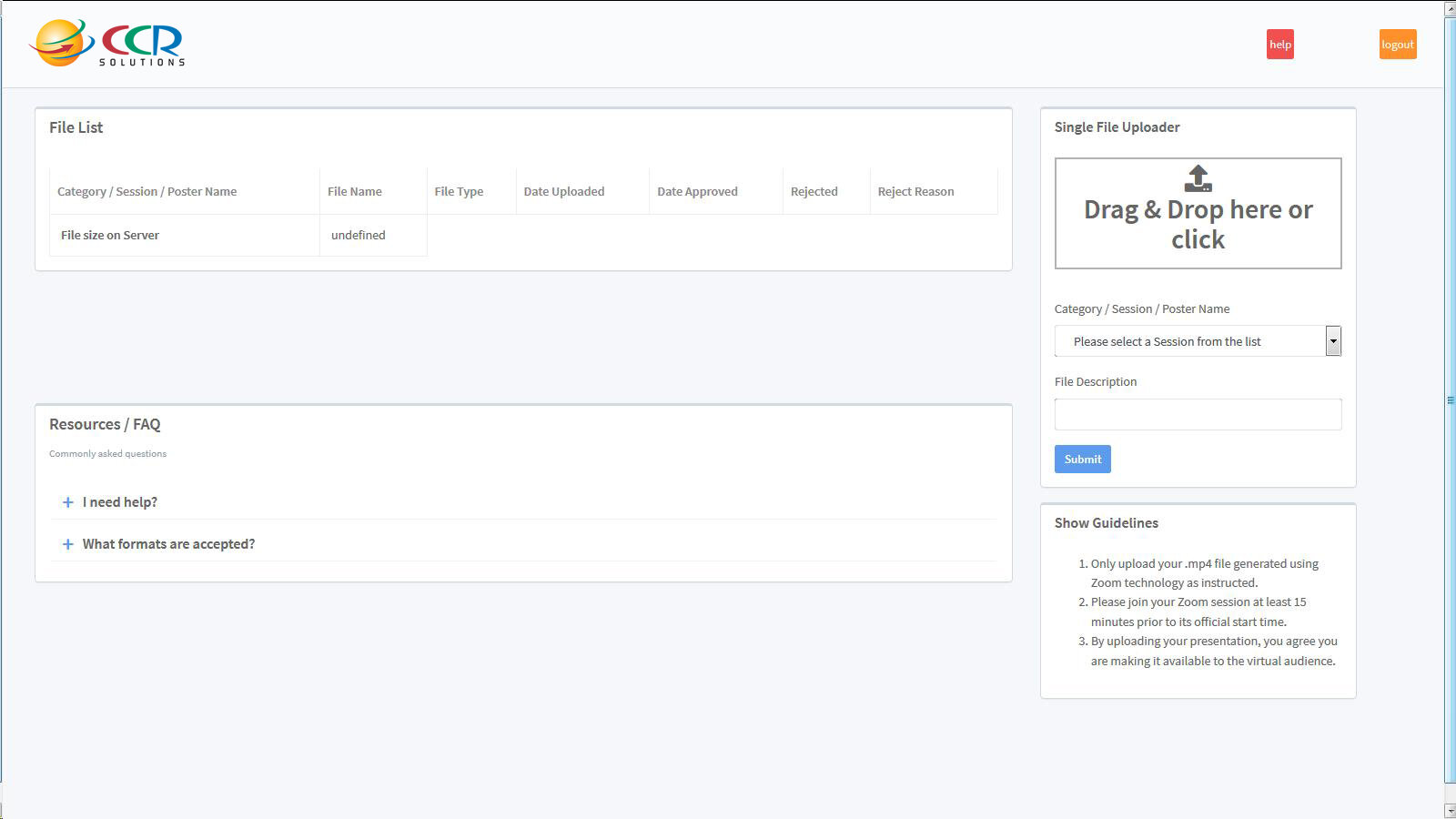Click the CCR Solutions logo
Image resolution: width=1456 pixels, height=819 pixels.
click(107, 44)
